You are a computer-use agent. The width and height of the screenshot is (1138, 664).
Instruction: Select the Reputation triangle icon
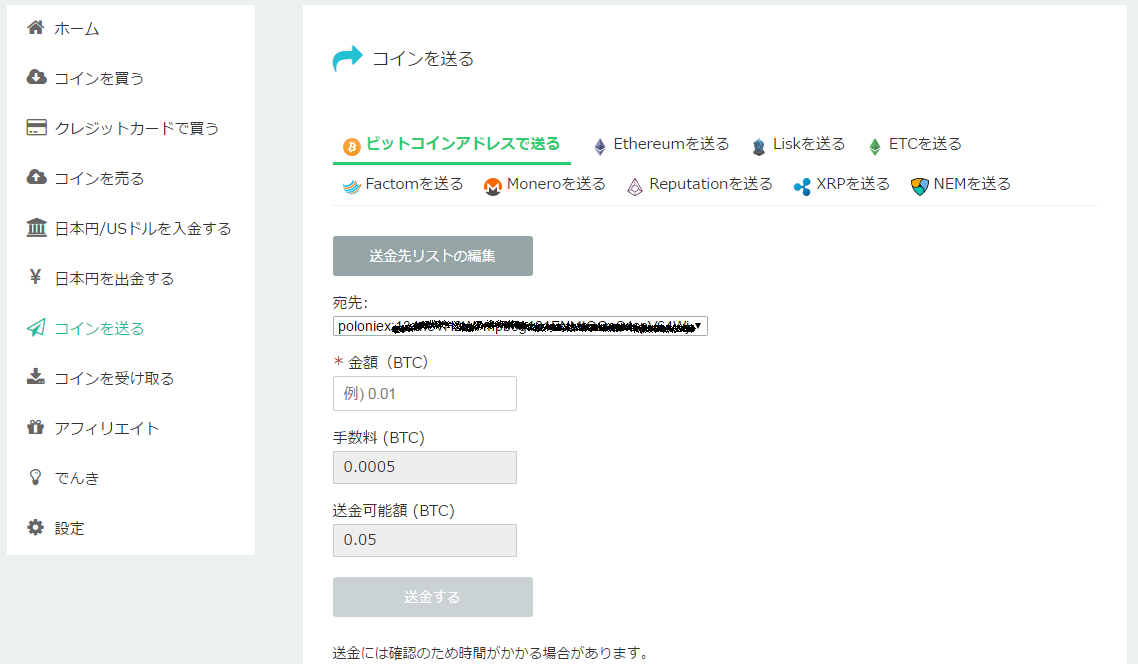click(x=635, y=184)
